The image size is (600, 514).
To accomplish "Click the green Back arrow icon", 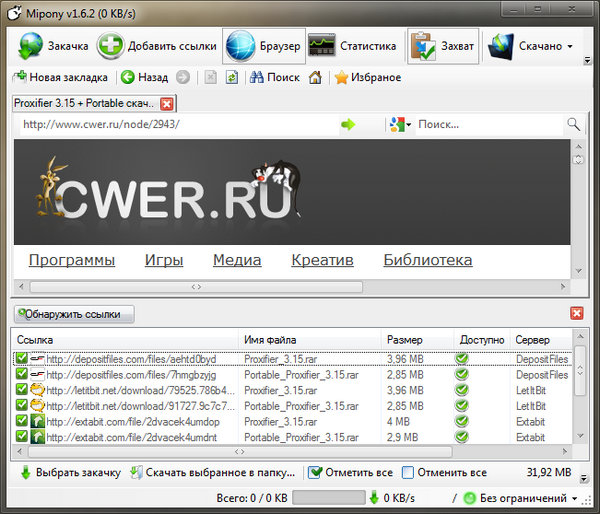I will 128,77.
